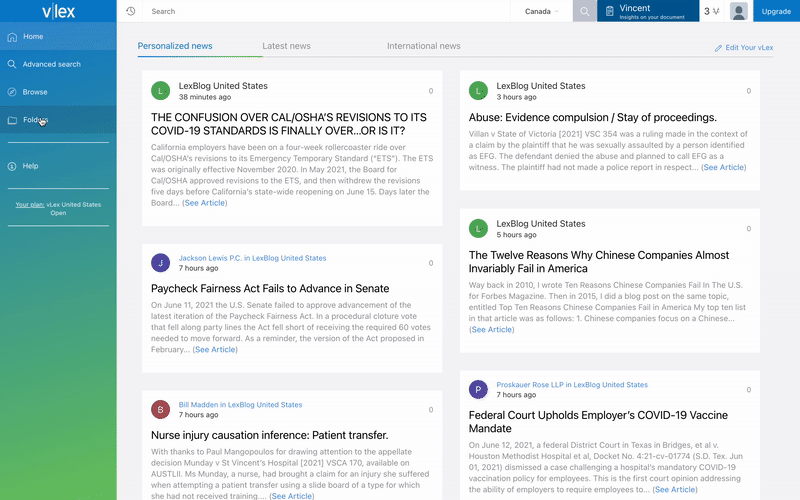Click counter on Cal/OSHA card

click(431, 91)
